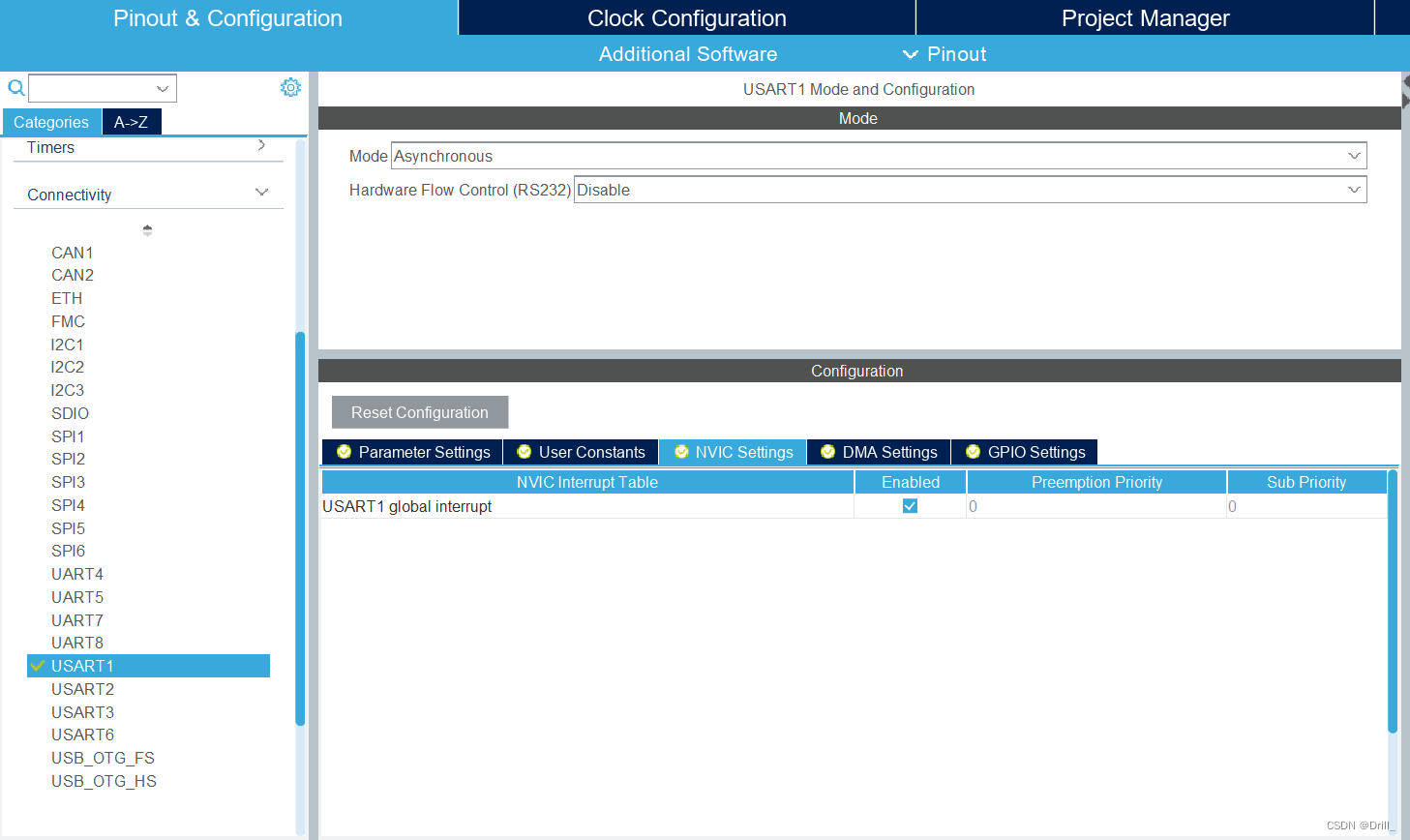
Task: Select SPI4 peripheral
Action: [x=68, y=505]
